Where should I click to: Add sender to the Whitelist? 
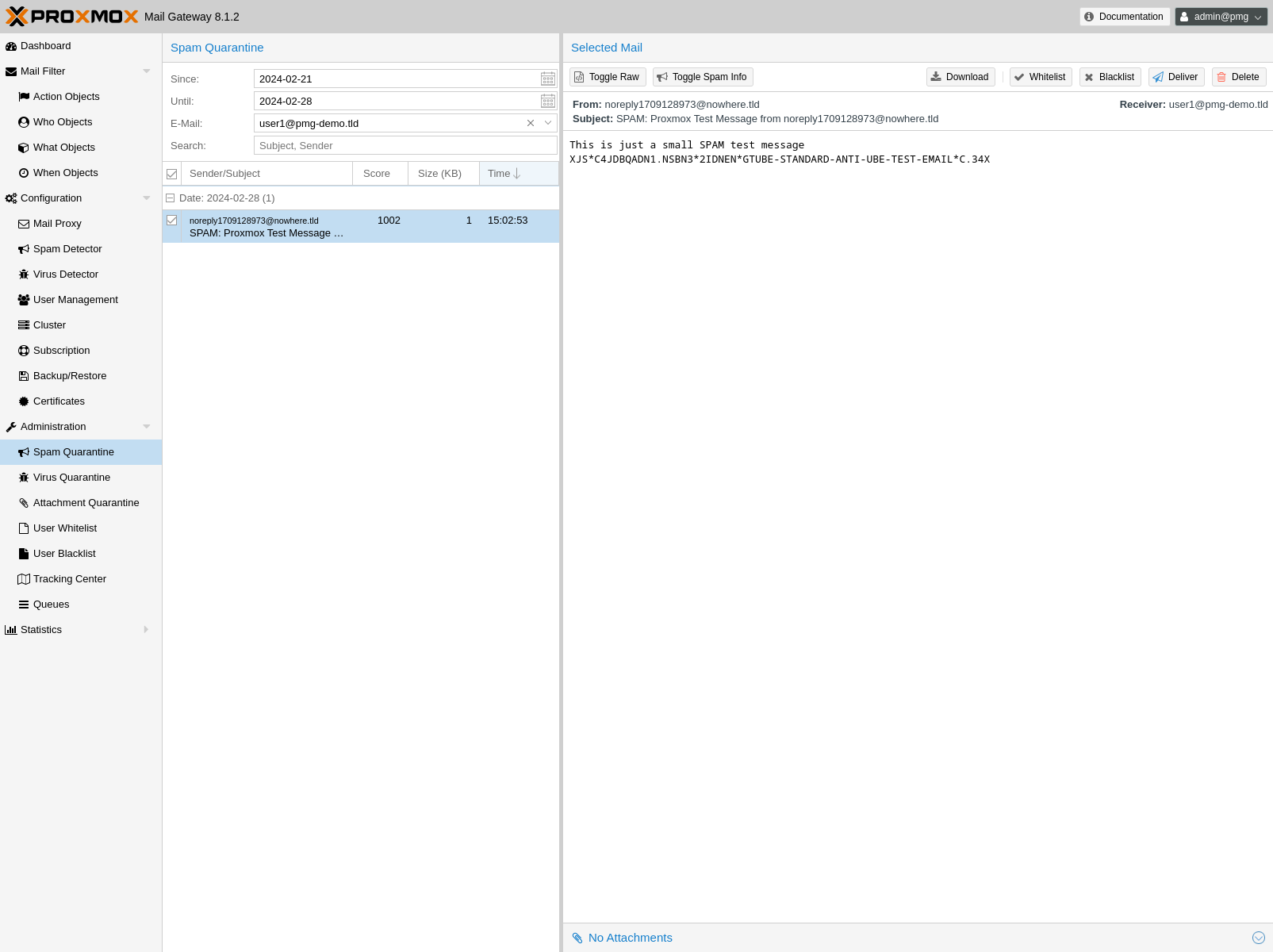[1040, 77]
